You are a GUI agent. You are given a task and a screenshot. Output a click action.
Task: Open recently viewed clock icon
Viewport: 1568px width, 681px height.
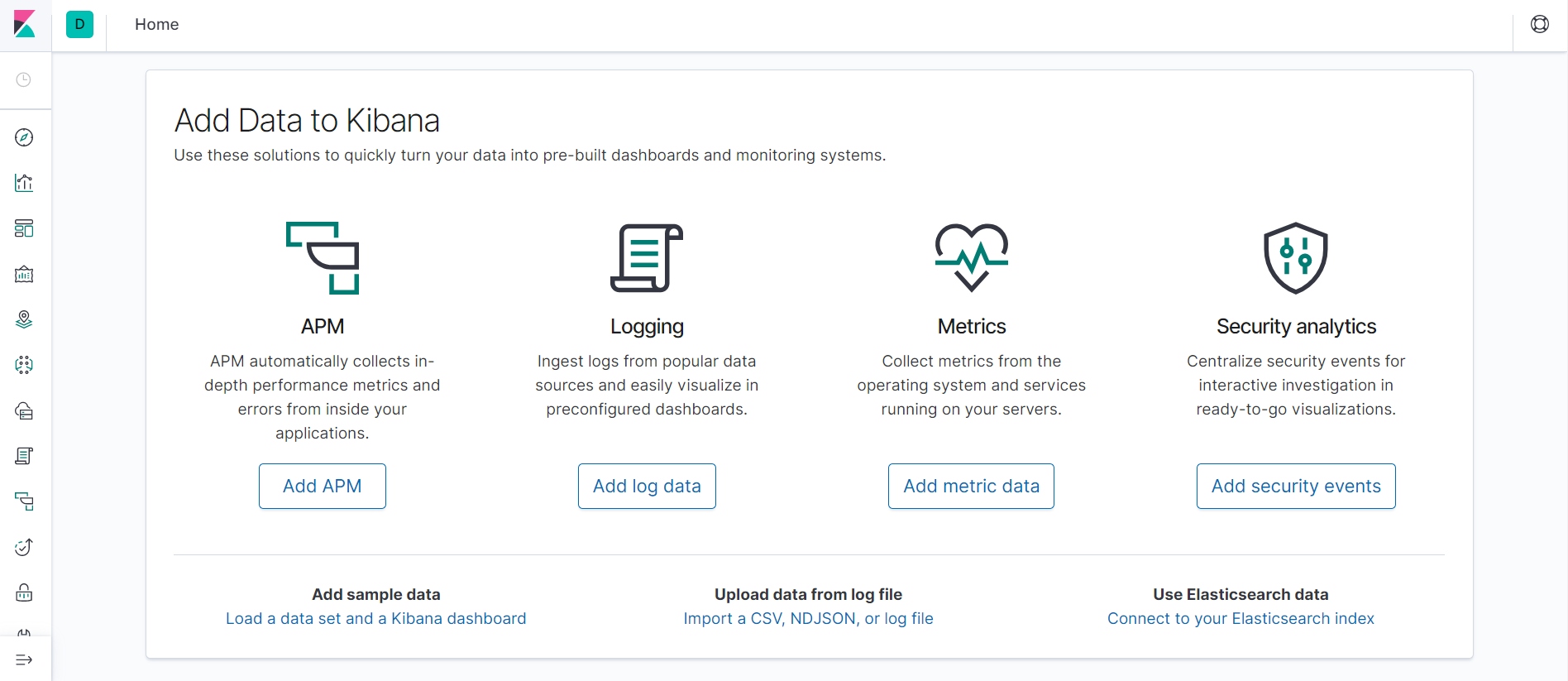[24, 79]
